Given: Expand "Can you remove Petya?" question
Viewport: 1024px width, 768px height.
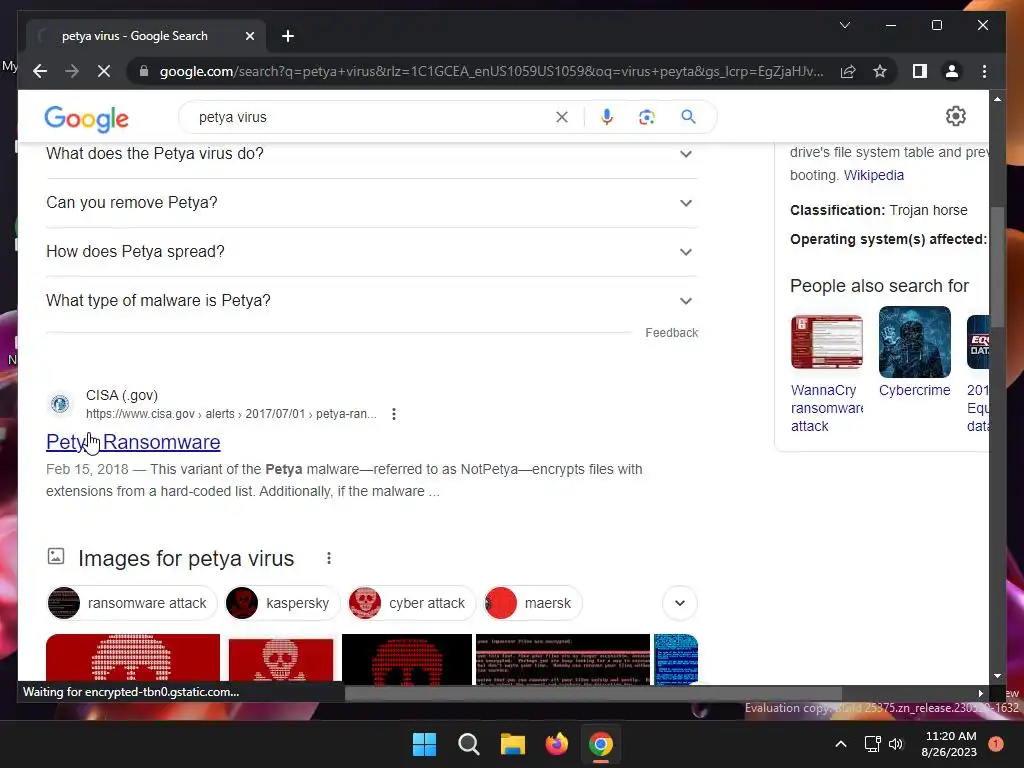Looking at the screenshot, I should (x=372, y=203).
